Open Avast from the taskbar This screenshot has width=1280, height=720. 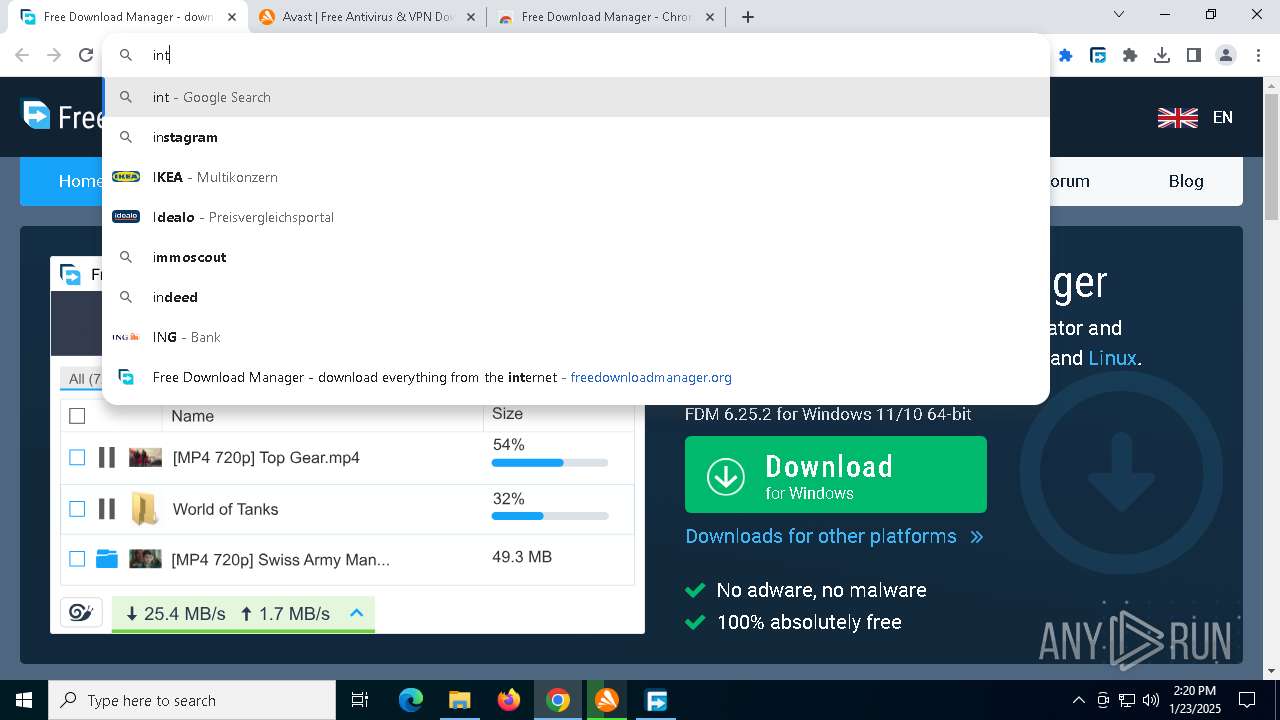[x=607, y=700]
